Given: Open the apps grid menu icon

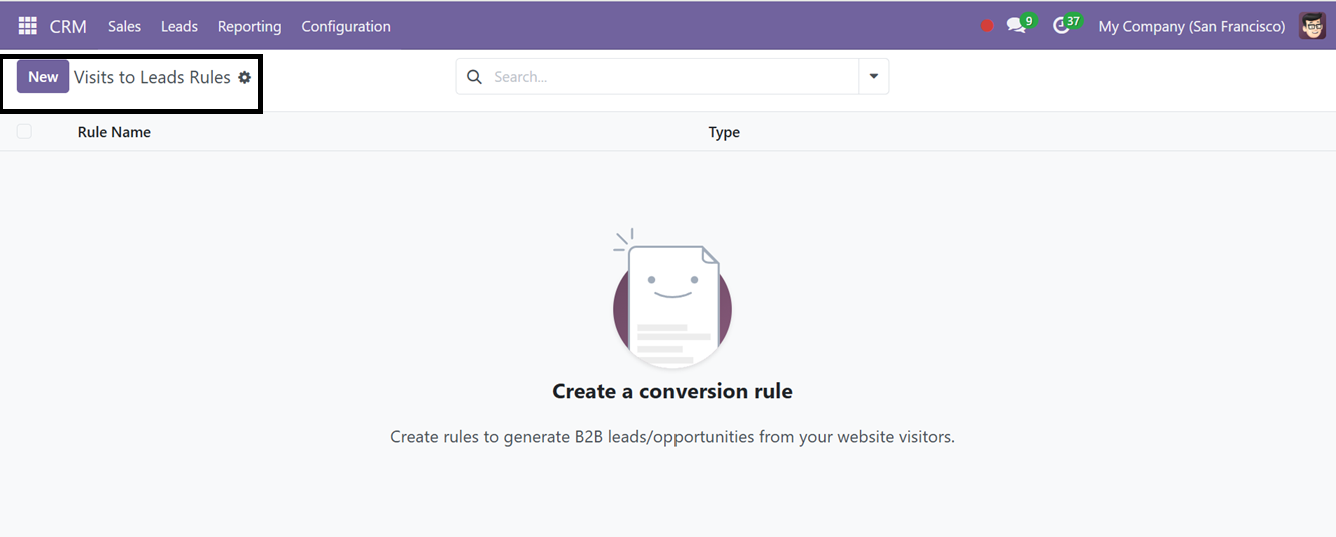Looking at the screenshot, I should [27, 26].
